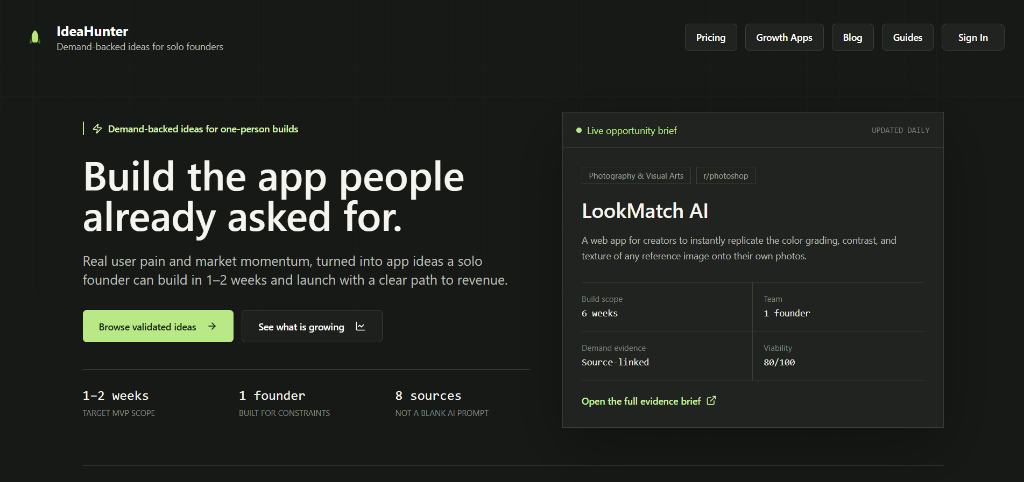Viewport: 1024px width, 482px height.
Task: Click the UPDATED DAILY label
Action: [900, 131]
